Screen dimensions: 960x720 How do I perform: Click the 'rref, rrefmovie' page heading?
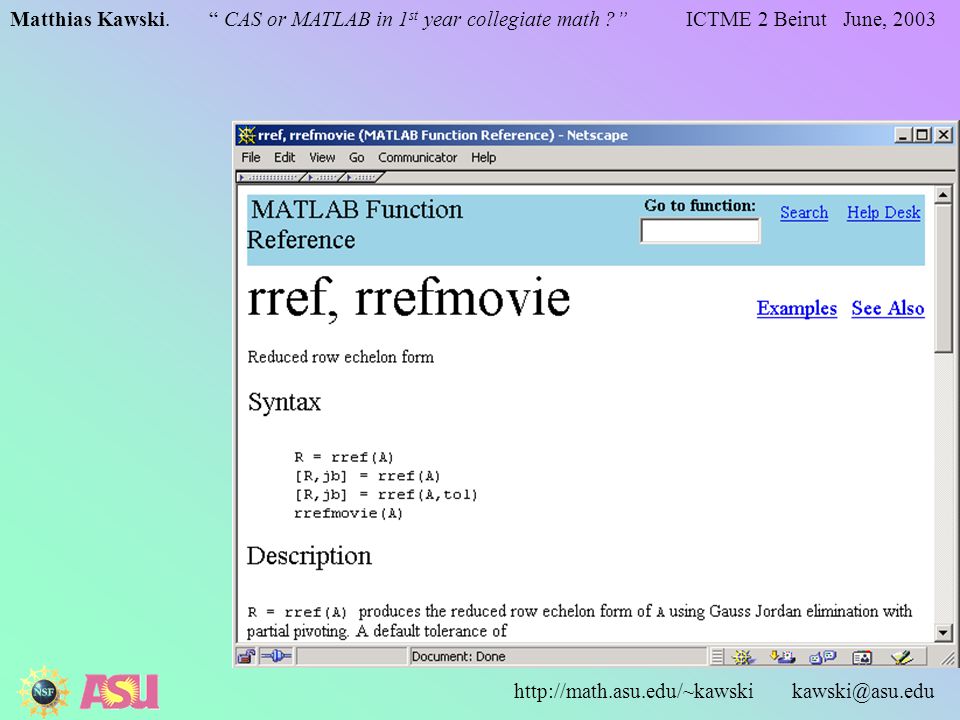[x=408, y=298]
